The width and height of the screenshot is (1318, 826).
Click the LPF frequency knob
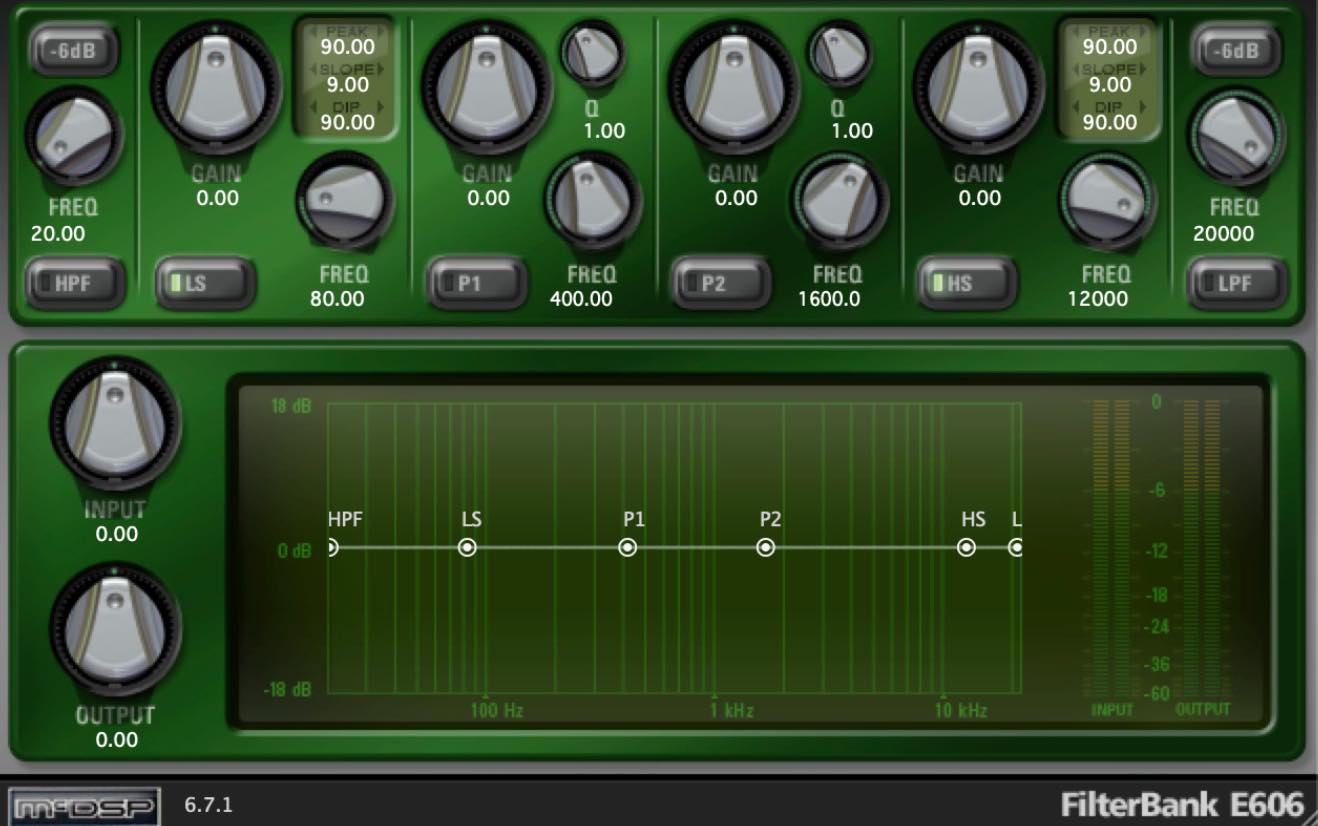point(1236,138)
